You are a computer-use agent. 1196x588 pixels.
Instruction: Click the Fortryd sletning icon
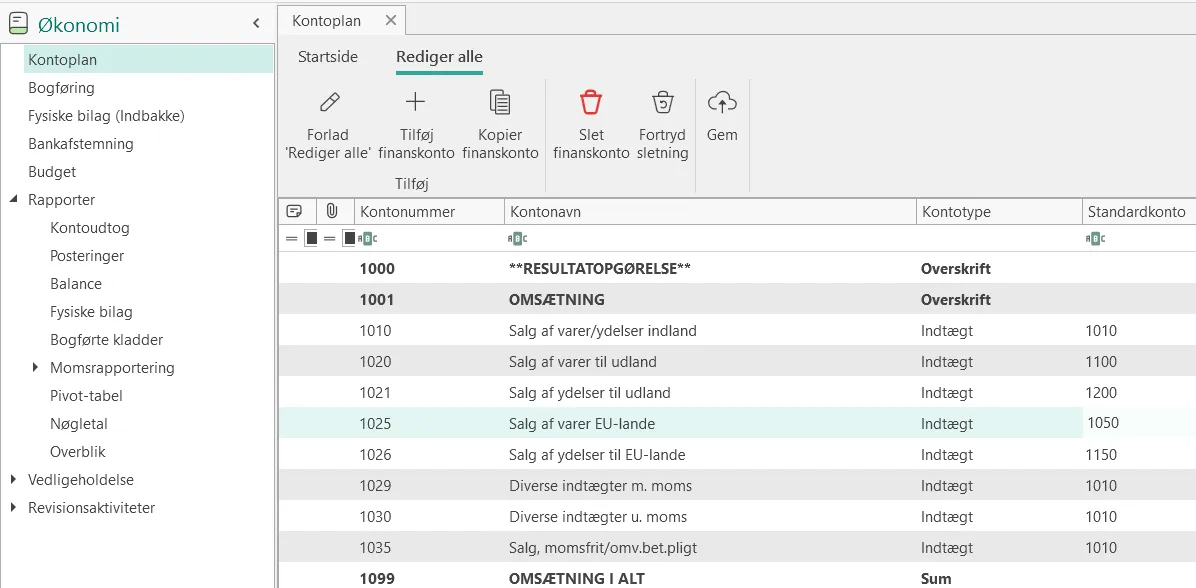click(x=663, y=101)
